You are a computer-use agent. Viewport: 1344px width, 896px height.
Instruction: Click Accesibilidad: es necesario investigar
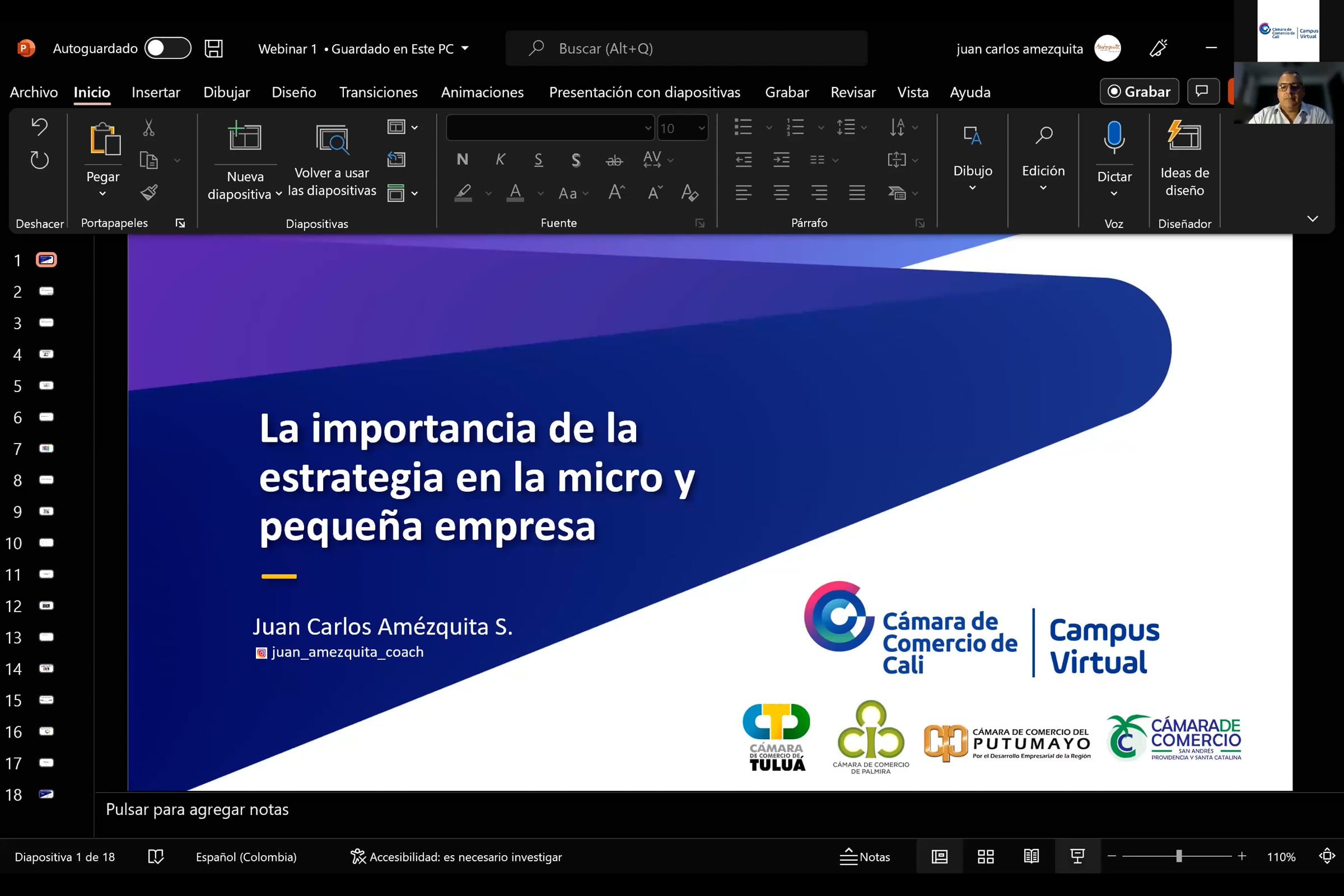click(x=456, y=857)
